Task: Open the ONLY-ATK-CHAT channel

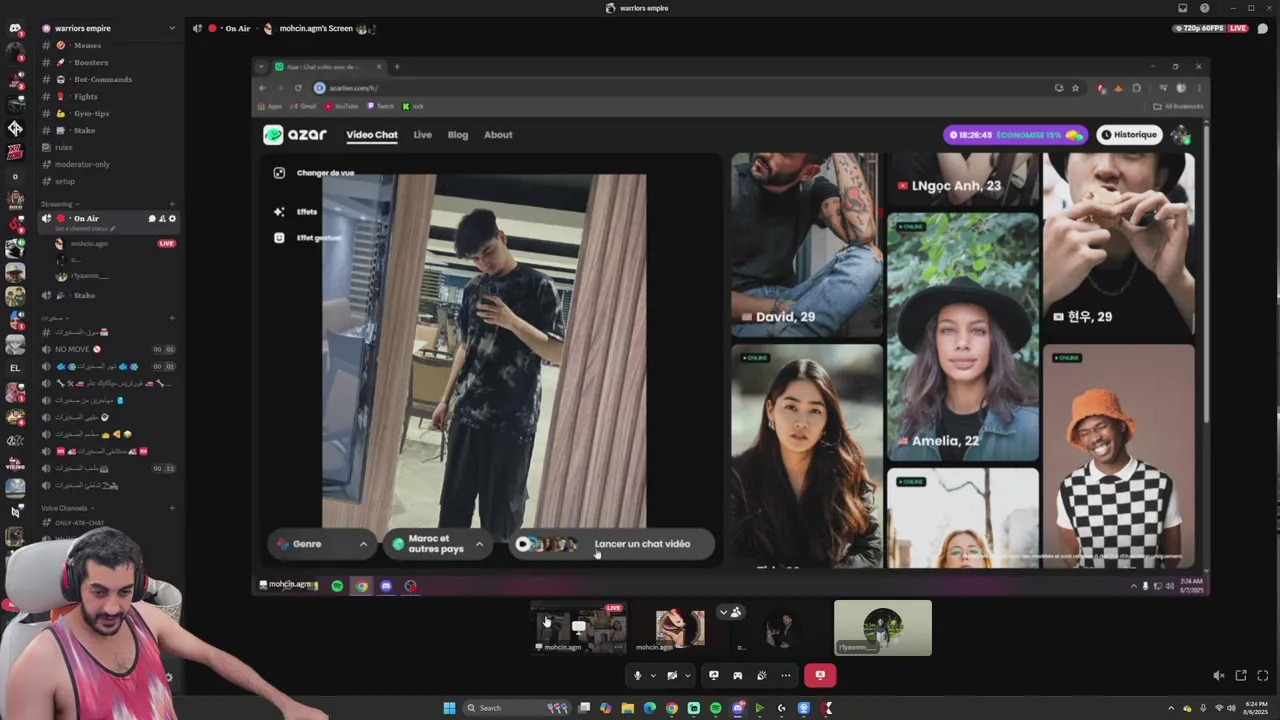Action: click(109, 523)
